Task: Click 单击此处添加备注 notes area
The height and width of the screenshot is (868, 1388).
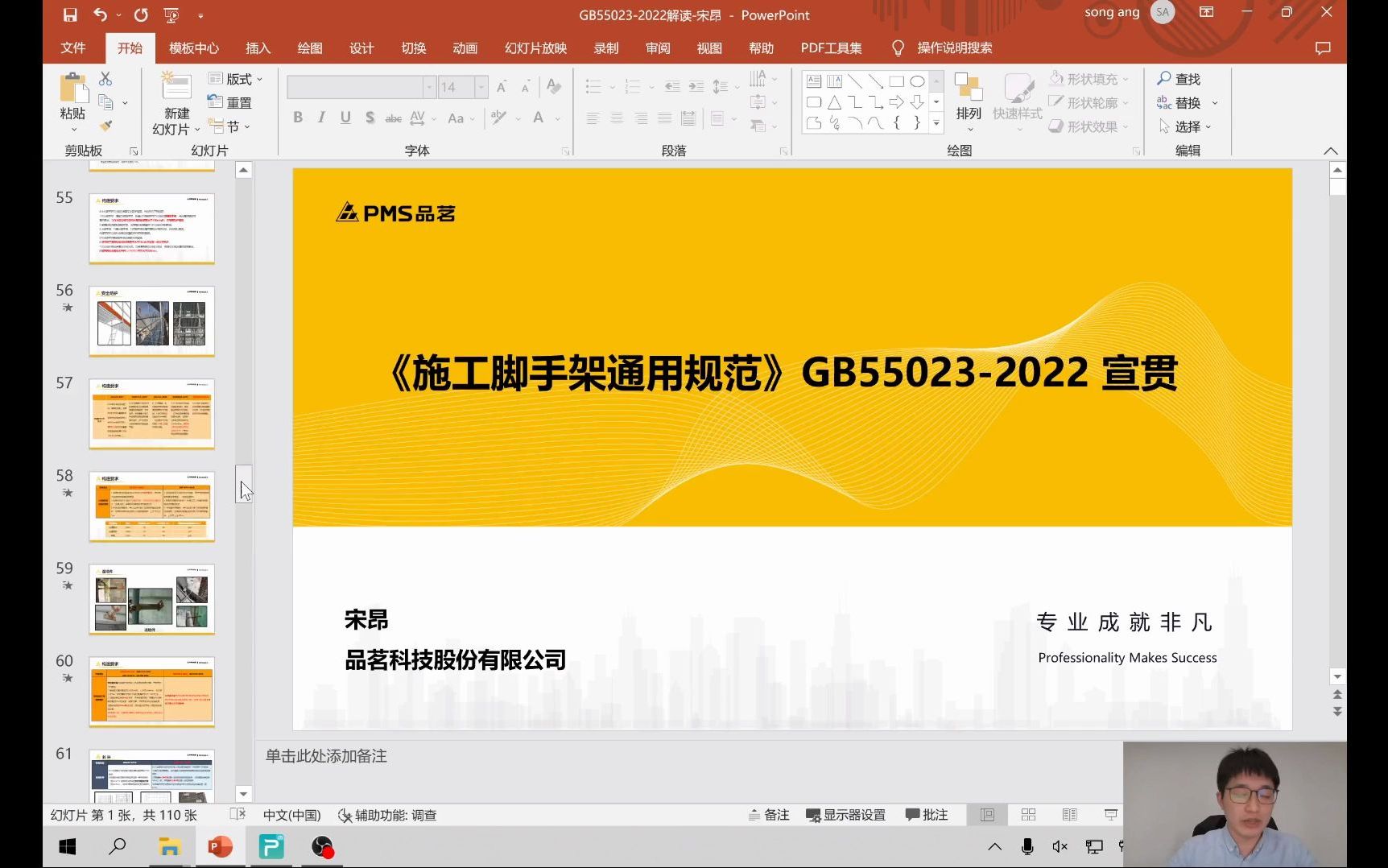Action: 326,756
